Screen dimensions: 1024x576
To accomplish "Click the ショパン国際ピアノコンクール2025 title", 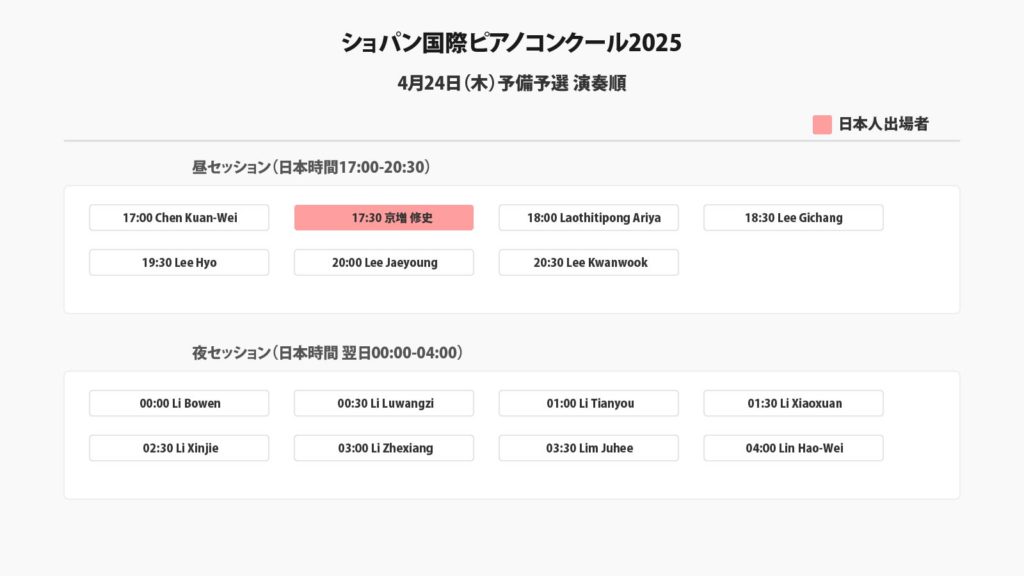I will (x=511, y=43).
